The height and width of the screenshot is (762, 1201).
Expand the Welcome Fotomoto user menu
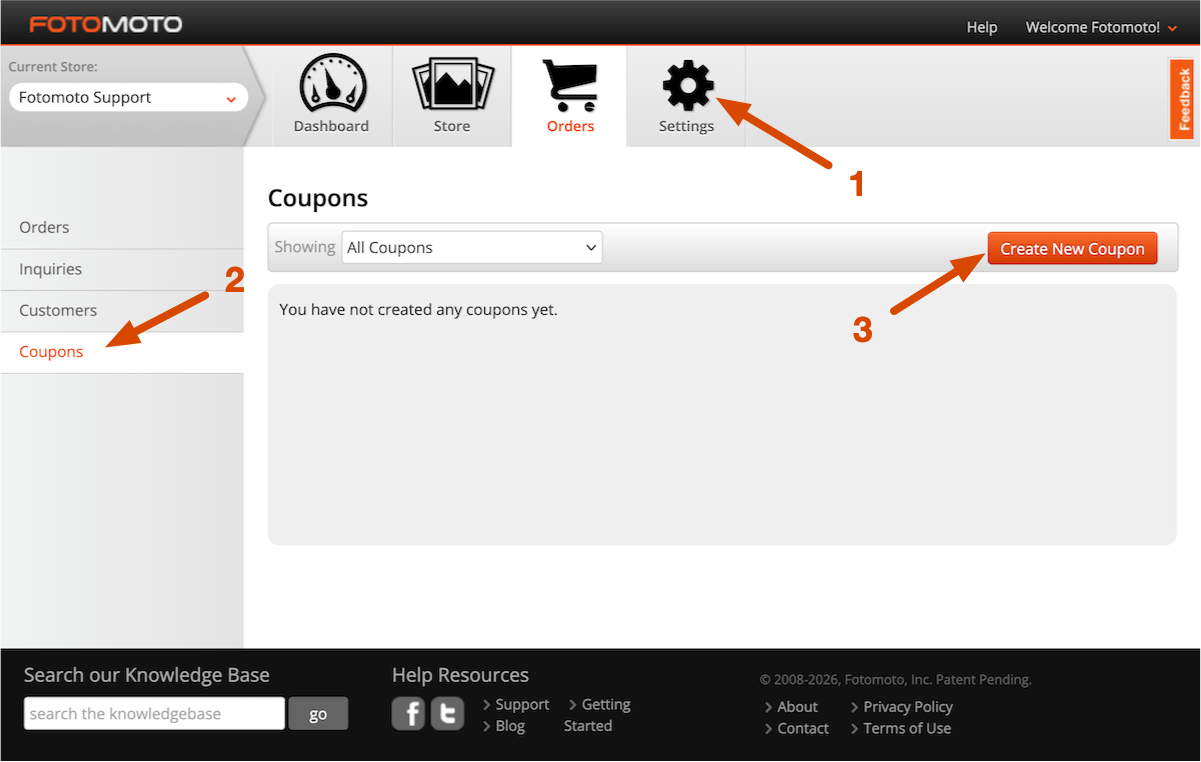tap(1101, 27)
